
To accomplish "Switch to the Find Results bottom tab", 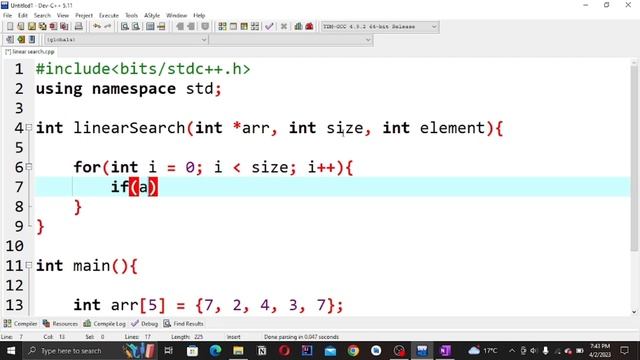I will (184, 324).
